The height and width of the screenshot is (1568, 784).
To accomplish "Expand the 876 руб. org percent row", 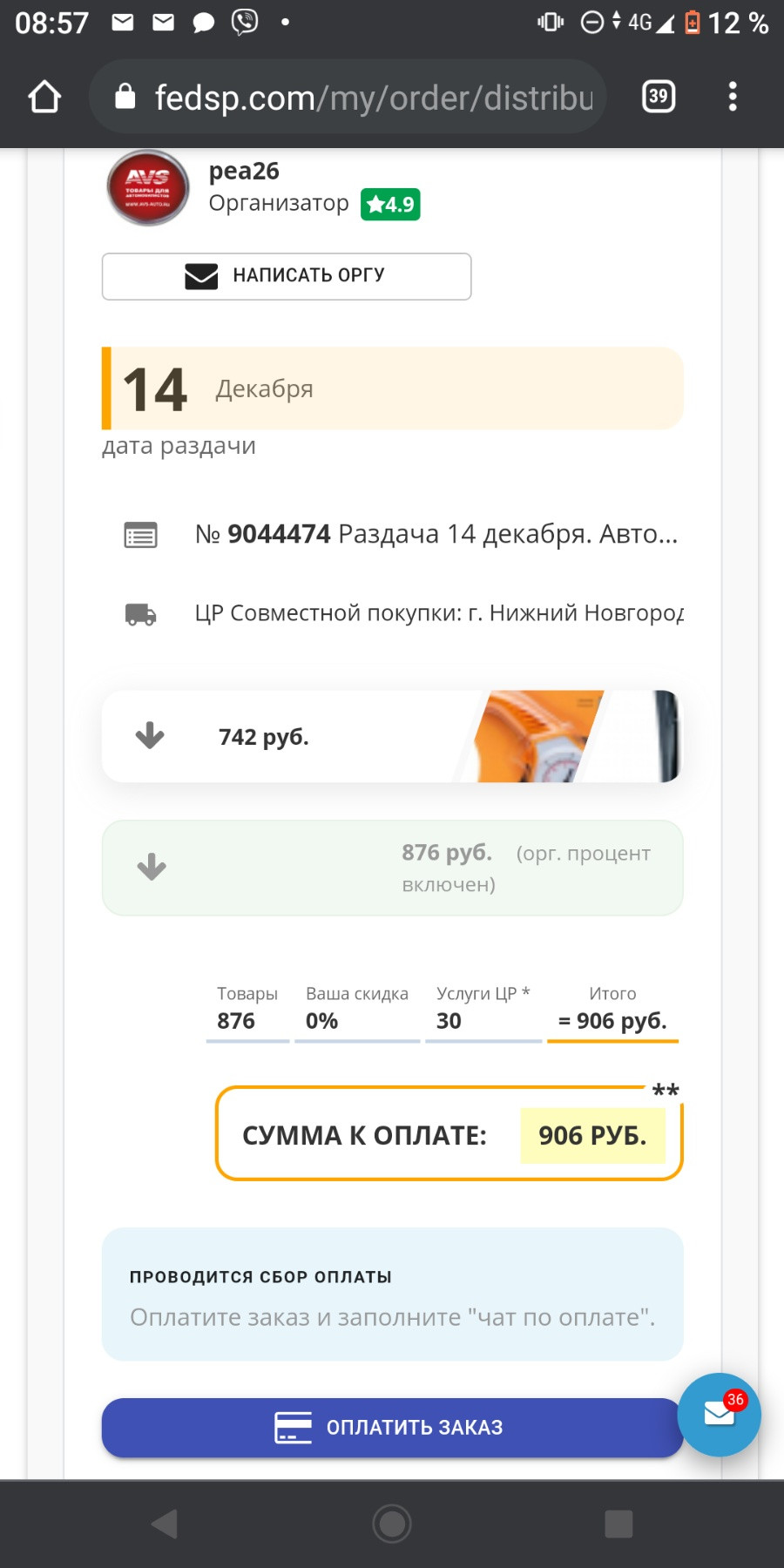I will [152, 867].
